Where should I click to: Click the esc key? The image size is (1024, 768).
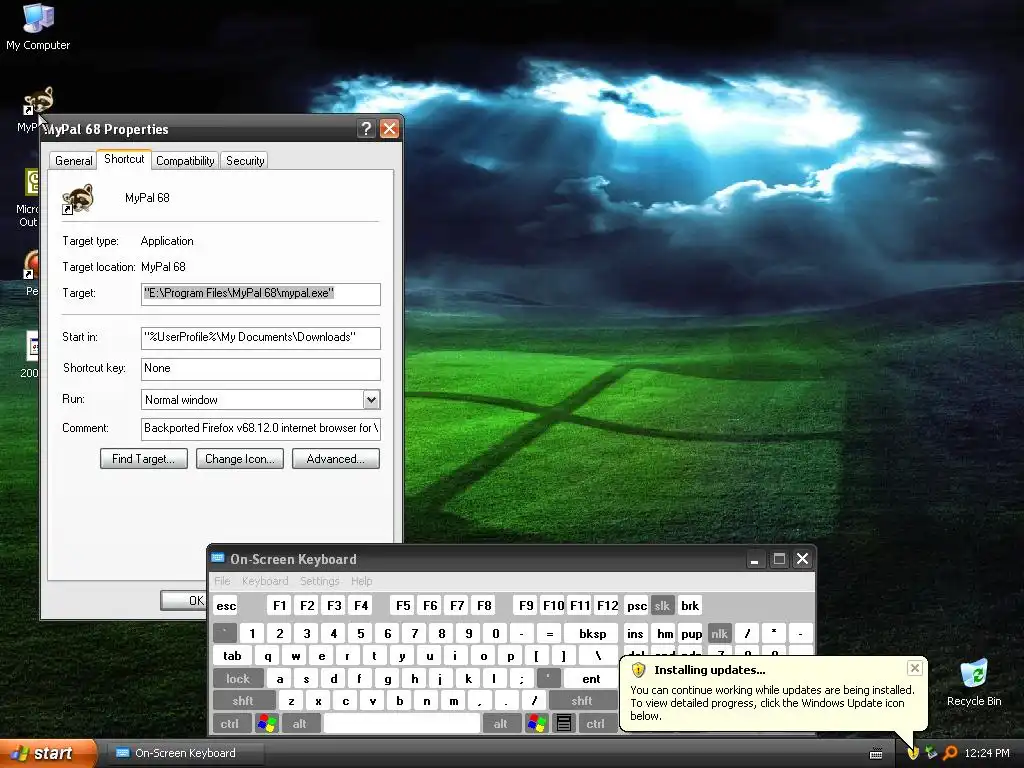226,605
